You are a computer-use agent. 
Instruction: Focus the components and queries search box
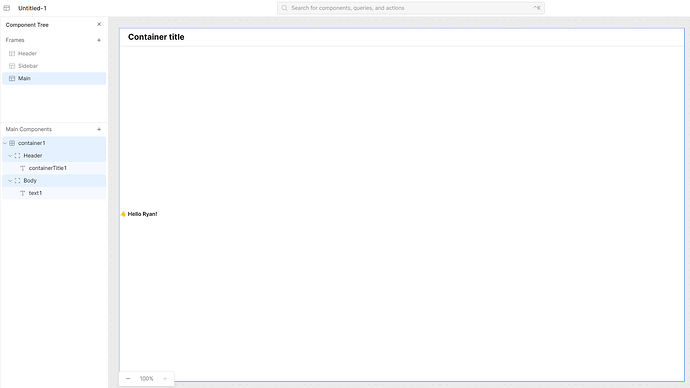click(411, 8)
